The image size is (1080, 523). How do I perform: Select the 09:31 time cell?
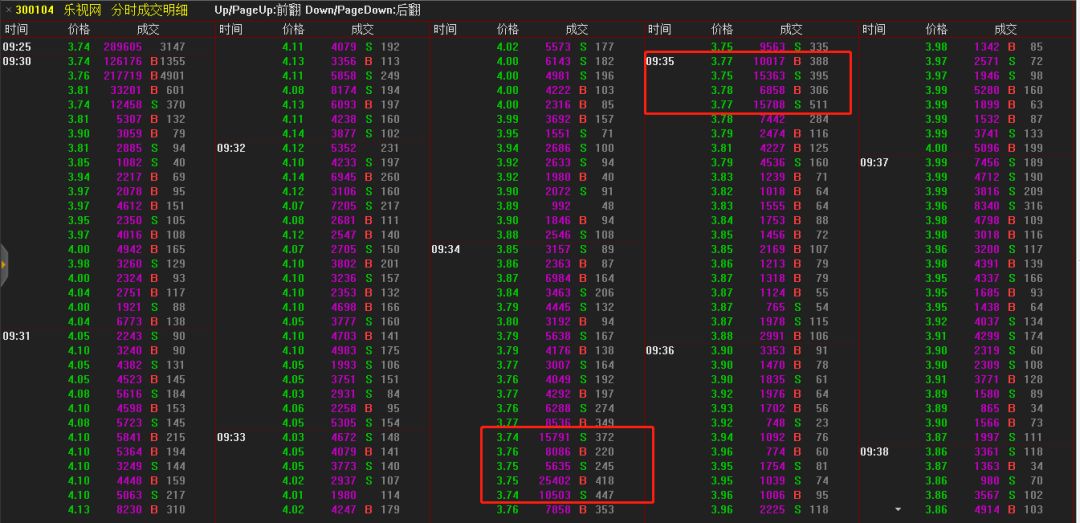tap(16, 336)
